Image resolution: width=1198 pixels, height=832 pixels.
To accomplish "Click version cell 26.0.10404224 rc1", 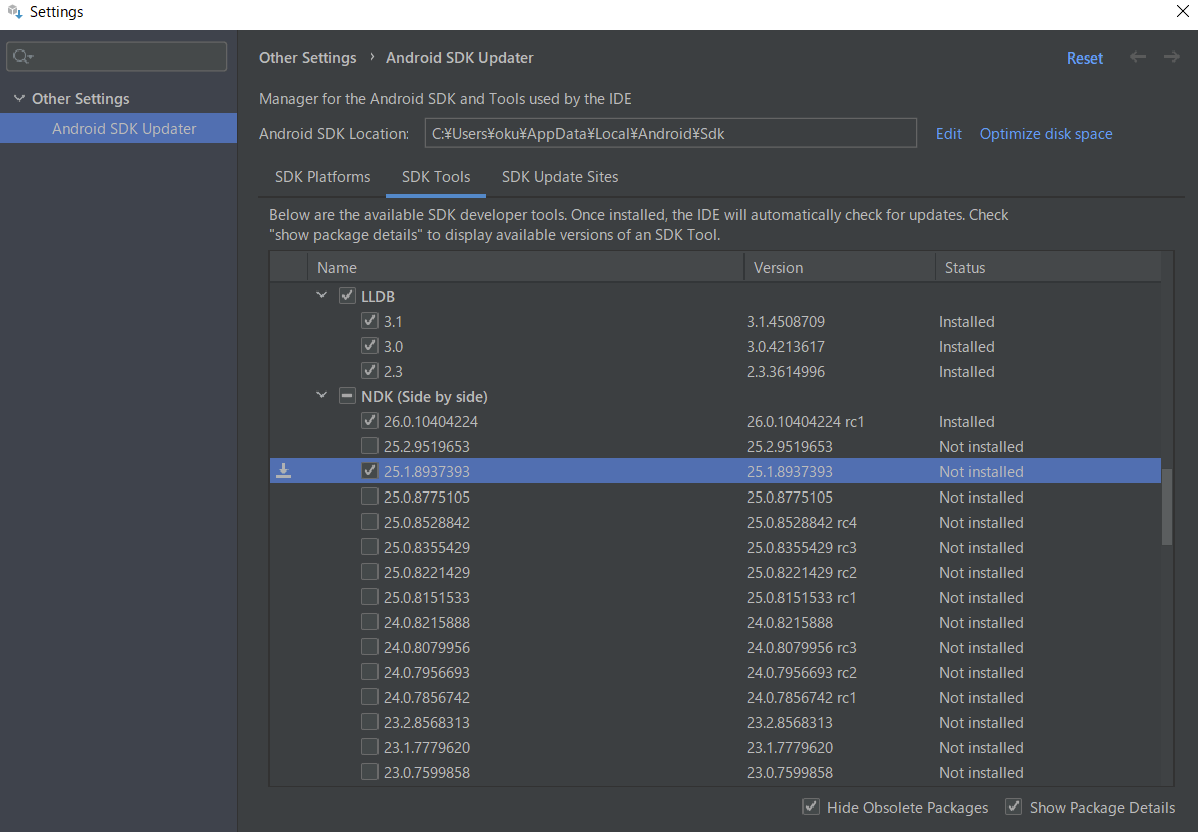I will click(x=805, y=422).
